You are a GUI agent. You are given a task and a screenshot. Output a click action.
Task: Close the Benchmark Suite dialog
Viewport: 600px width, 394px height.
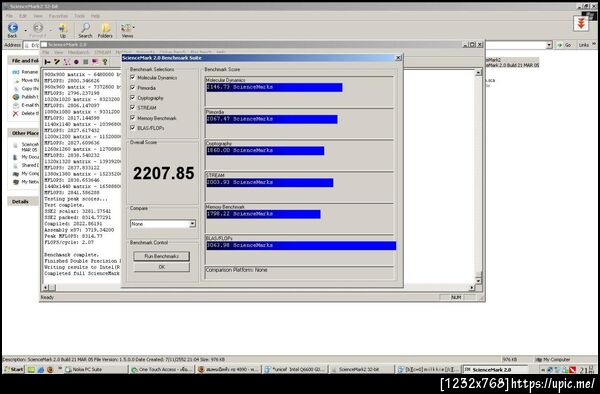[x=398, y=58]
